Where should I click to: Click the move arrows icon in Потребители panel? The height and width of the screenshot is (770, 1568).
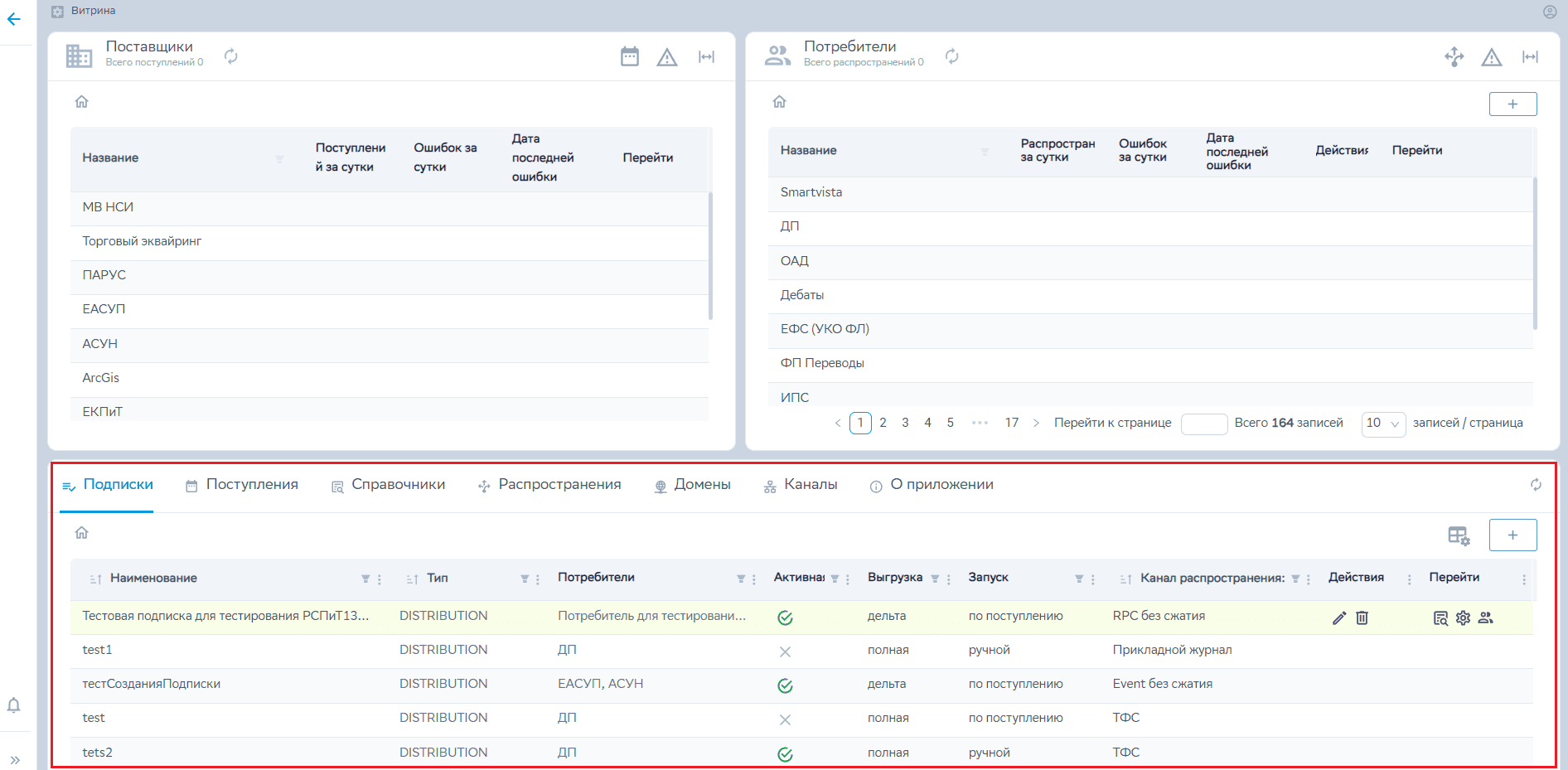(1454, 57)
